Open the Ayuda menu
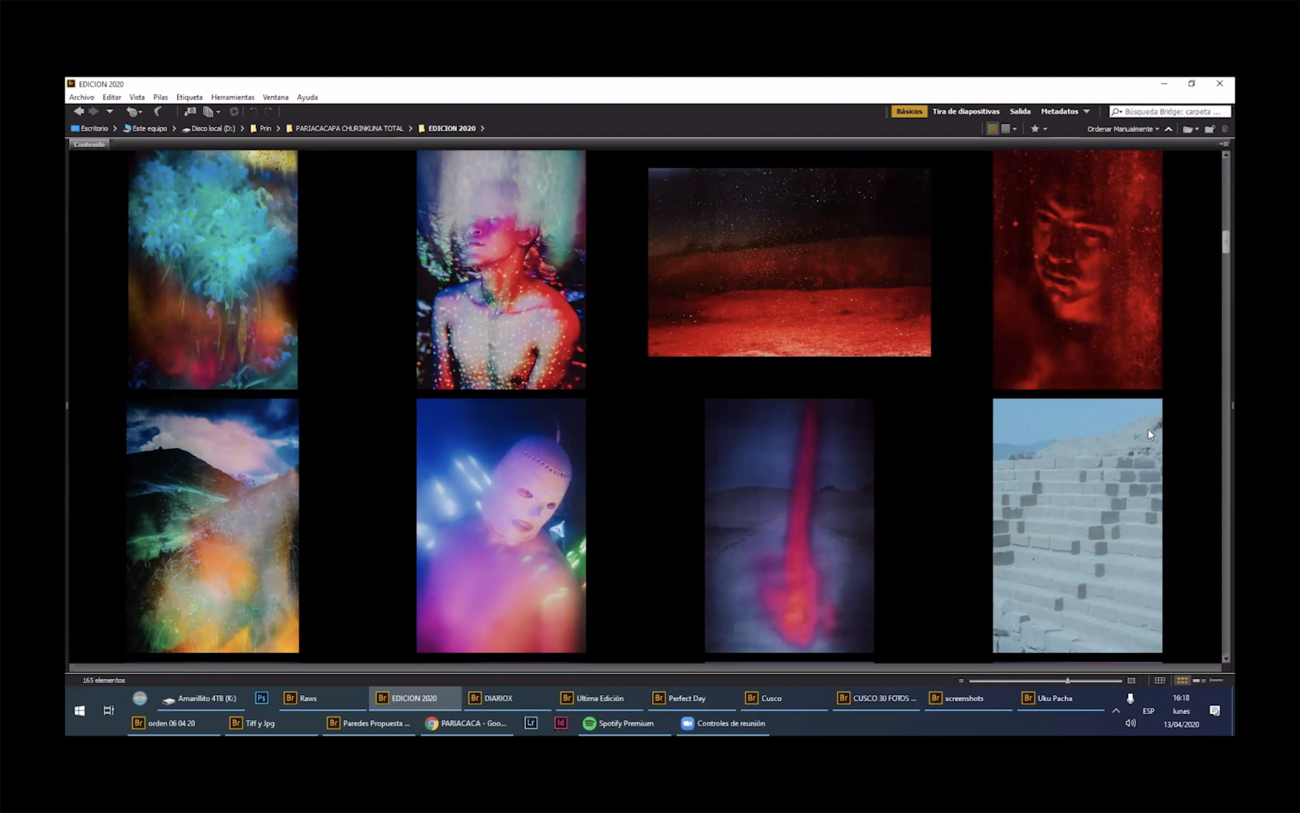The height and width of the screenshot is (813, 1300). tap(307, 97)
